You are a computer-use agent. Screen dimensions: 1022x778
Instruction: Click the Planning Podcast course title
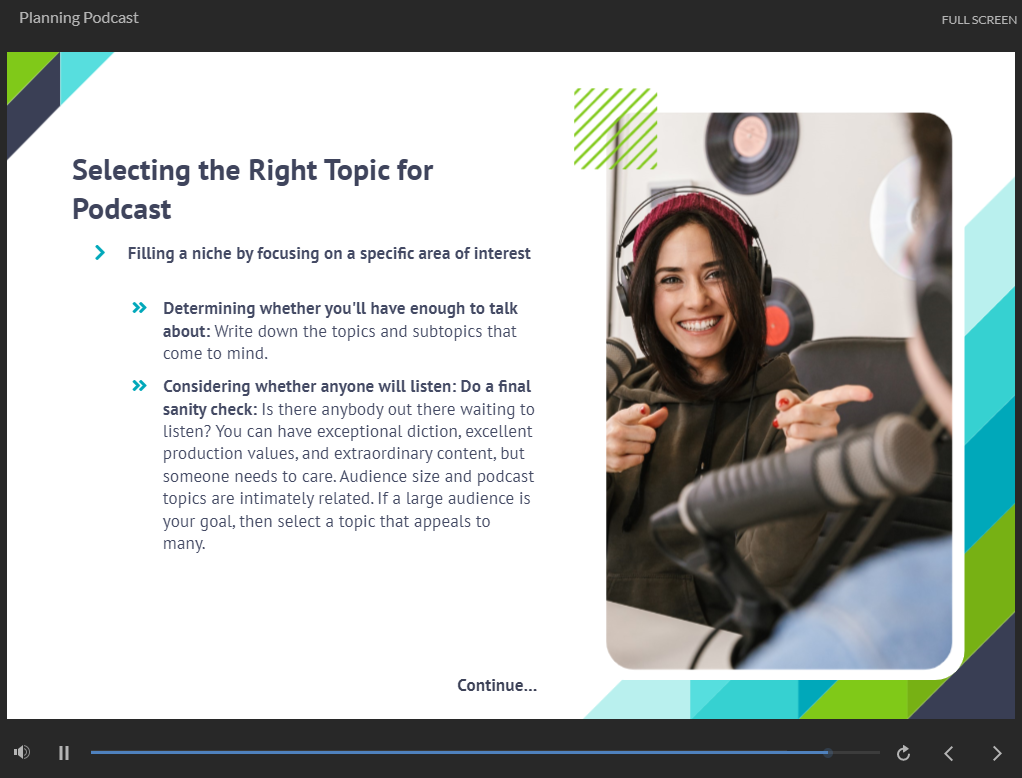(x=79, y=18)
